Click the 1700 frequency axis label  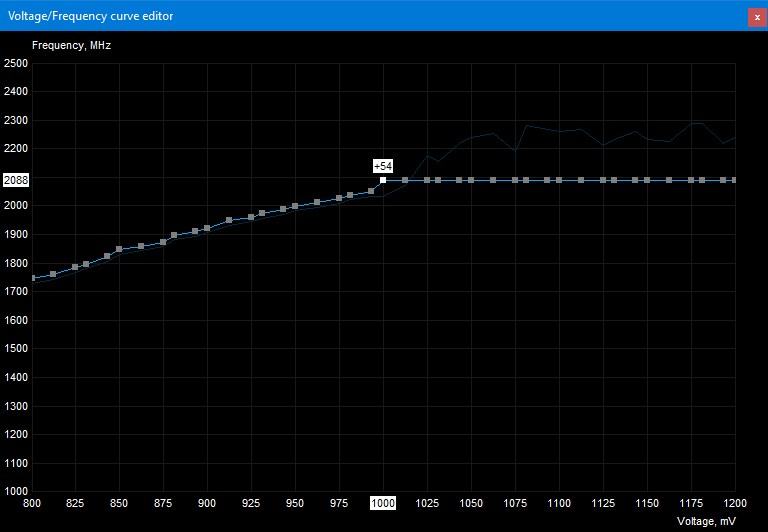click(x=16, y=291)
